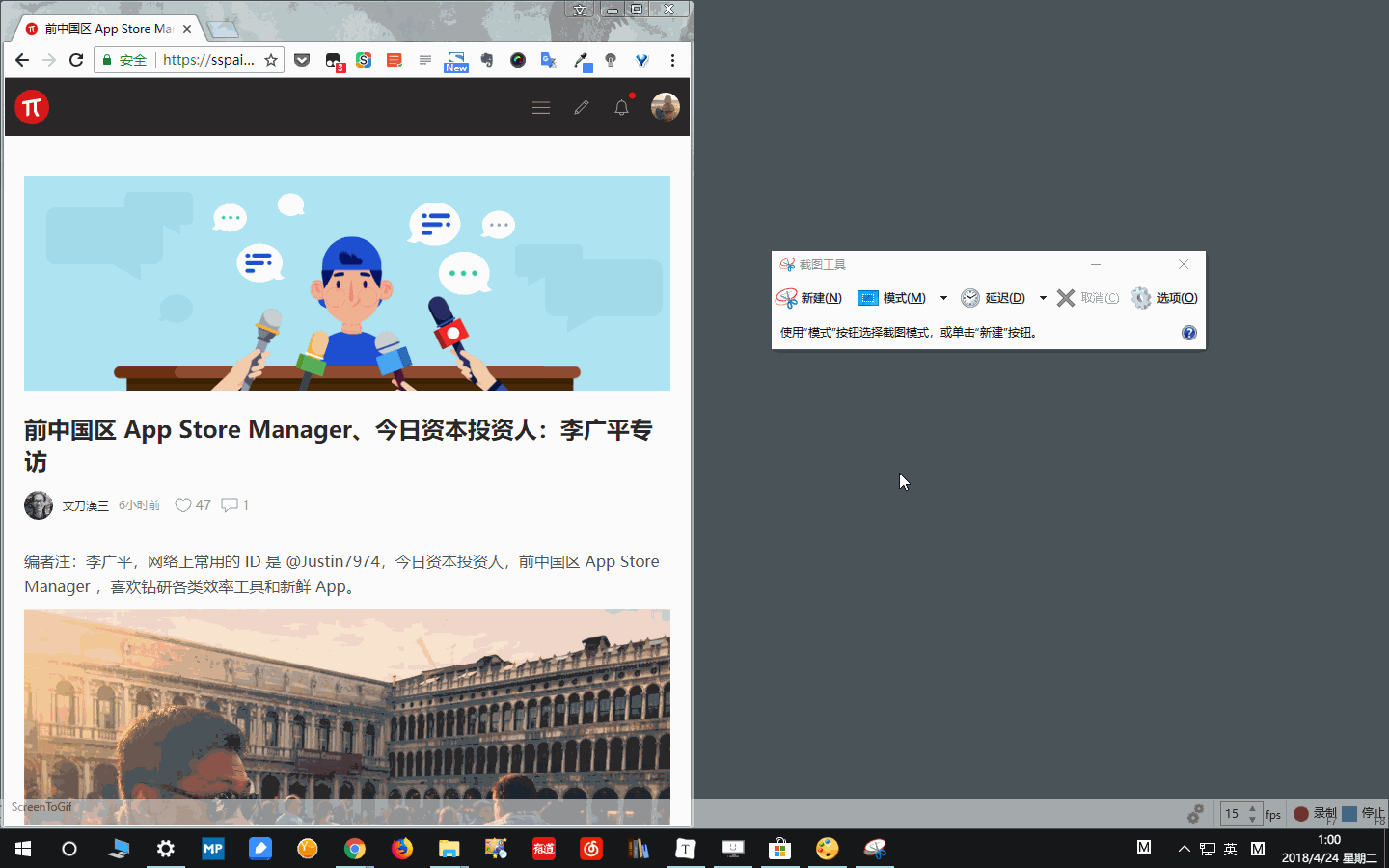The width and height of the screenshot is (1389, 868).
Task: Increase the fps value with up arrow
Action: pyautogui.click(x=1253, y=808)
